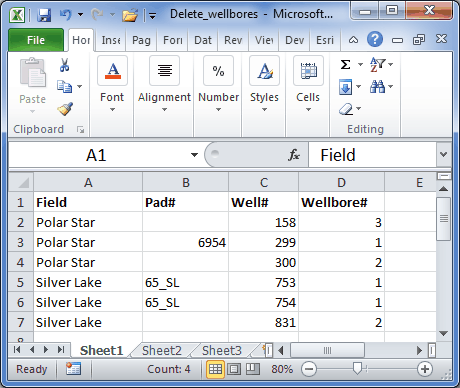Select the 65_SL cell in row 5
This screenshot has width=460, height=388.
(x=185, y=282)
